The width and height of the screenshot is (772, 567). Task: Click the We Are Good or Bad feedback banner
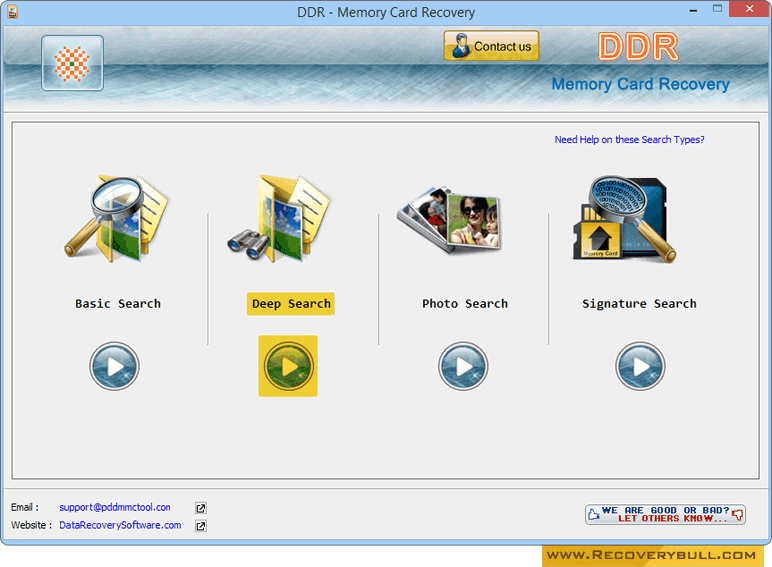click(665, 514)
